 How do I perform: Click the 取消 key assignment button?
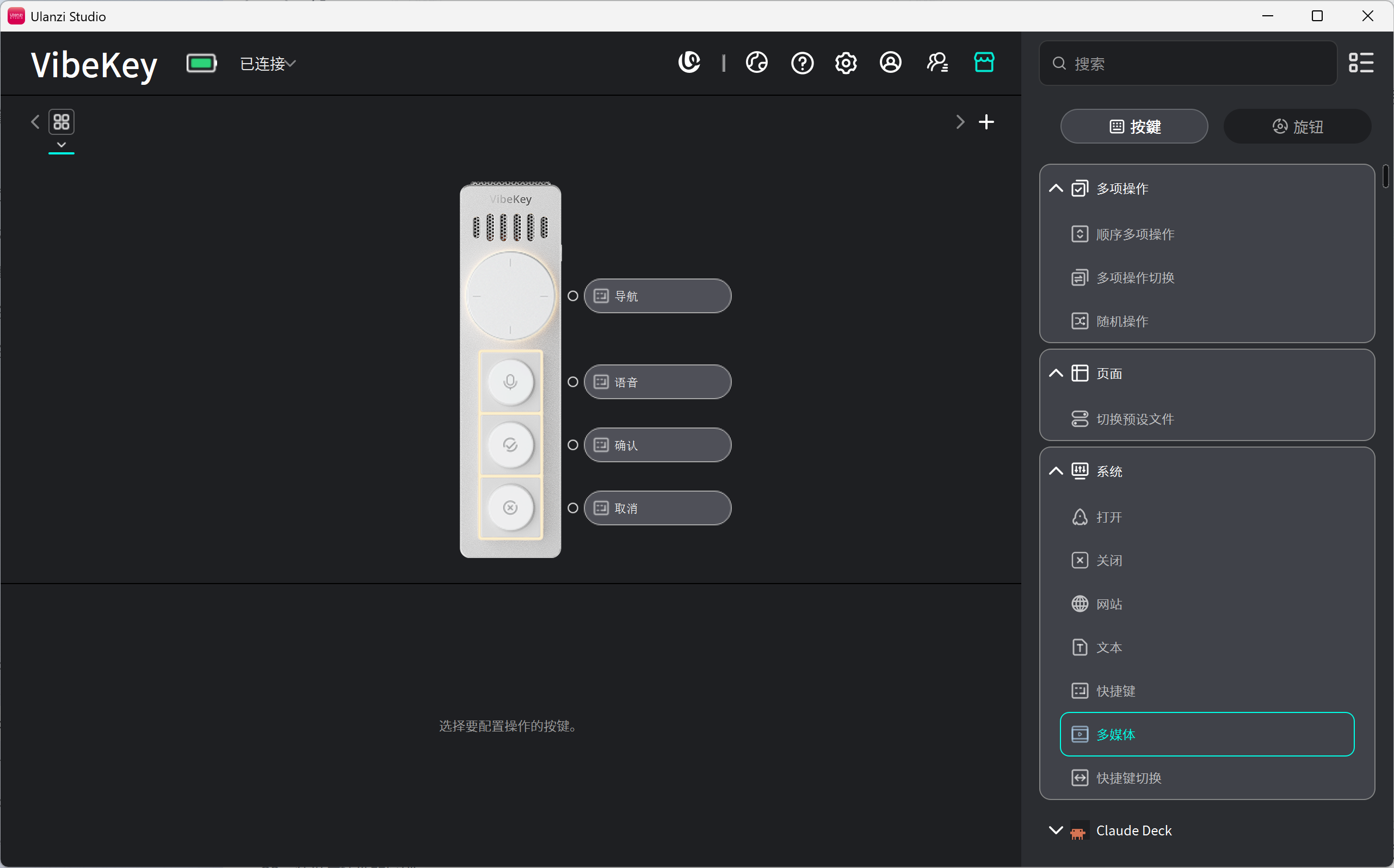pyautogui.click(x=658, y=508)
